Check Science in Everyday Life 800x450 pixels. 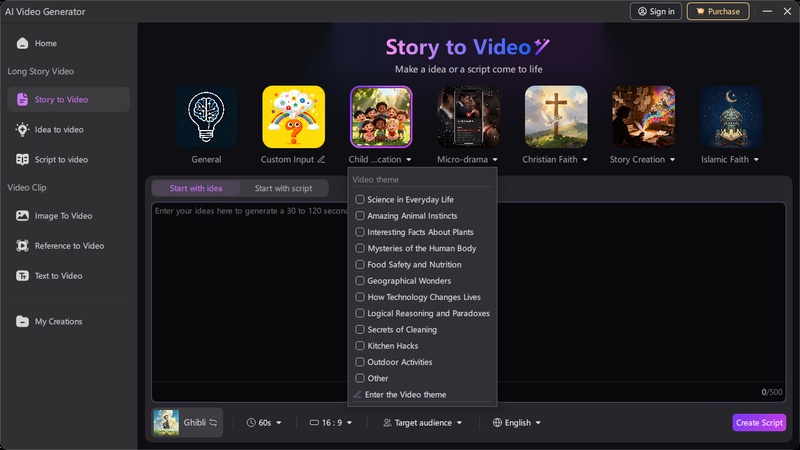click(x=360, y=199)
